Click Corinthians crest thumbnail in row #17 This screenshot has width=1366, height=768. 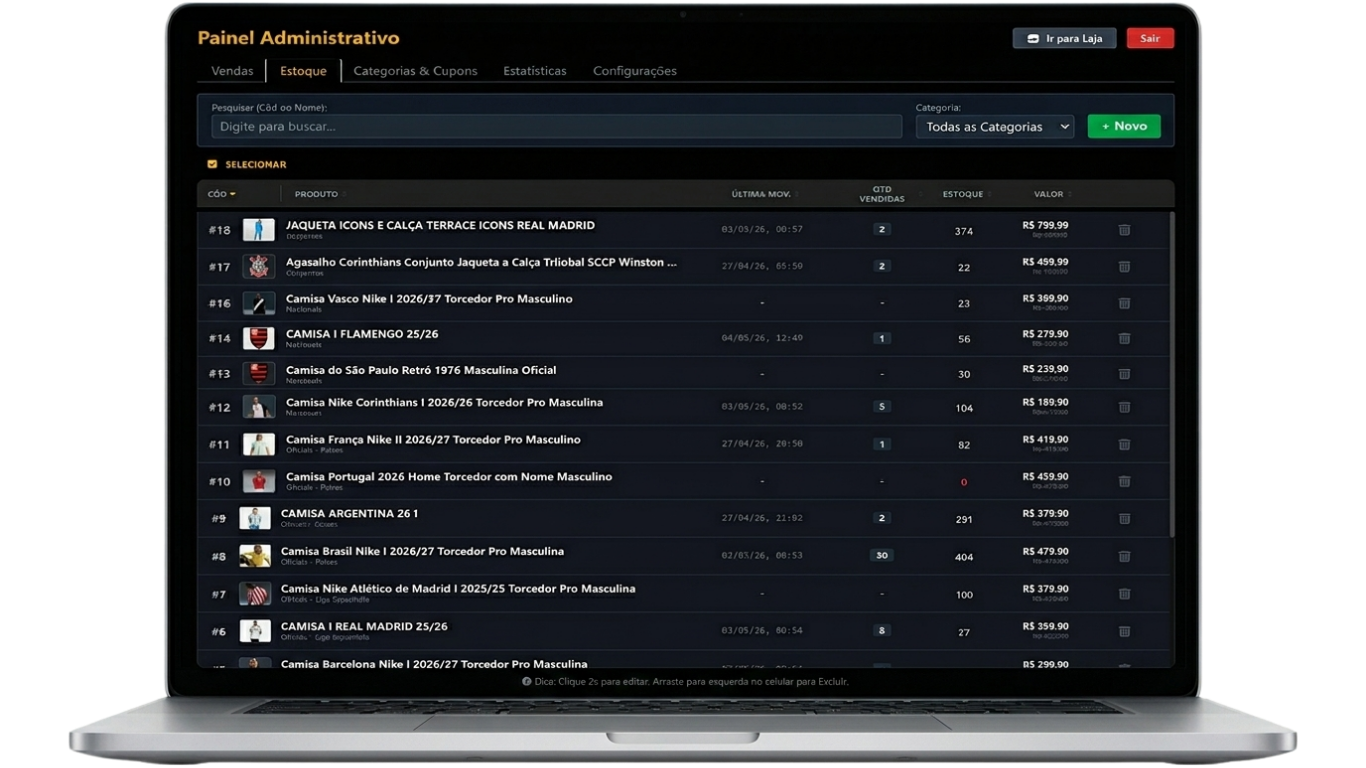tap(258, 266)
